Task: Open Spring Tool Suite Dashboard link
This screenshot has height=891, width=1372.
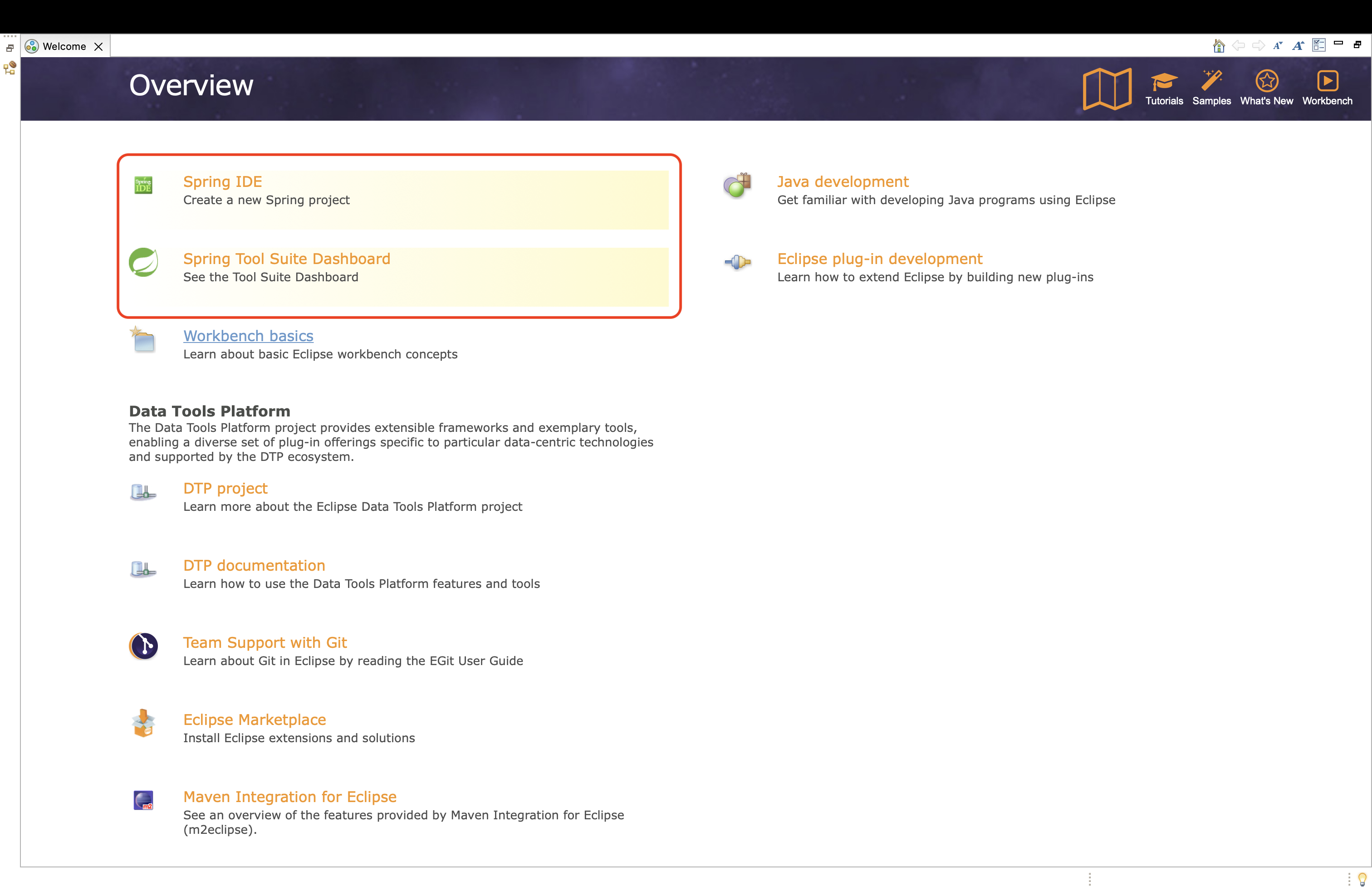Action: point(286,259)
